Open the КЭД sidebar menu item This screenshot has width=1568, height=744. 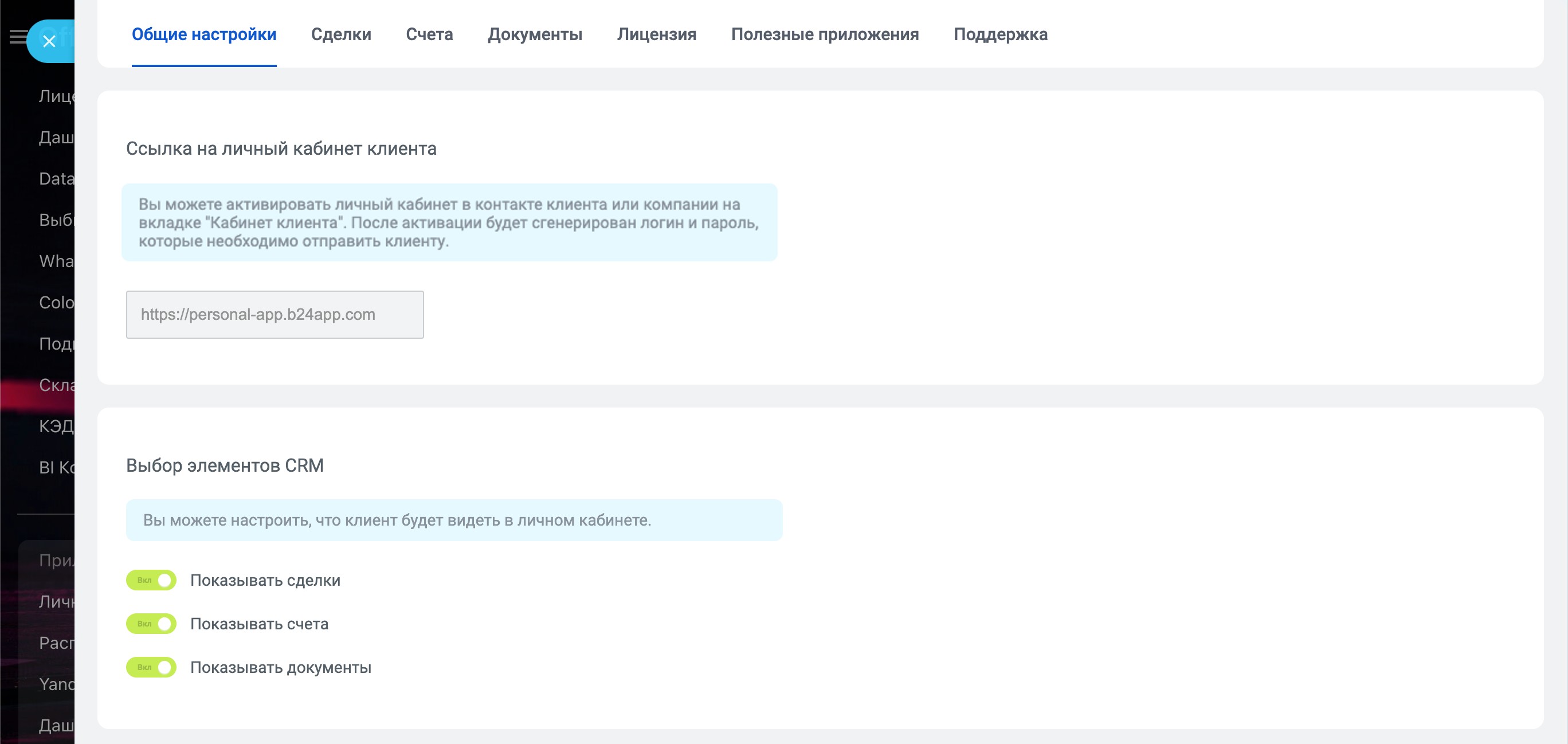click(x=56, y=426)
